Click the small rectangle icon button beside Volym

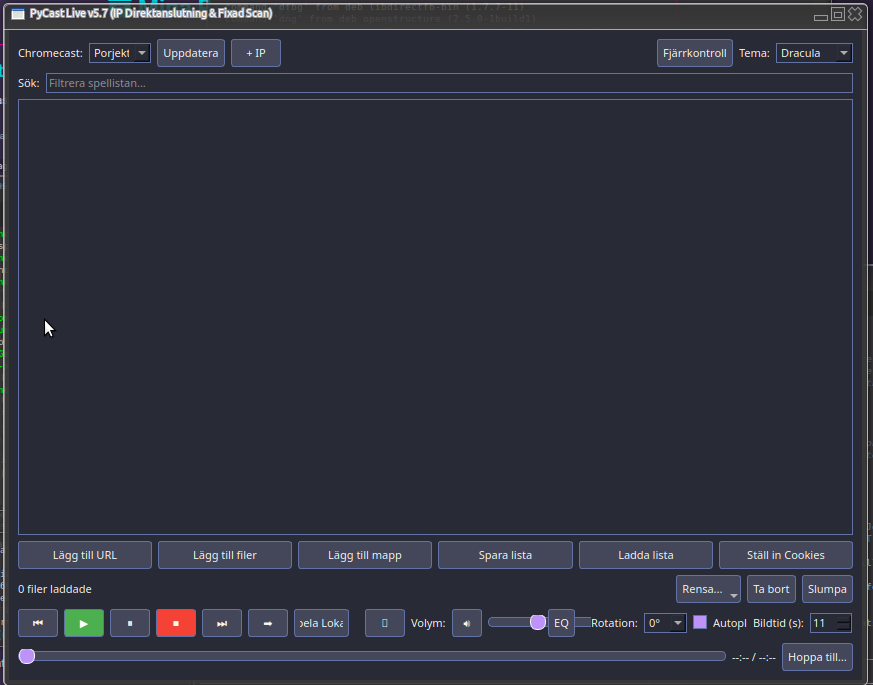click(x=385, y=623)
